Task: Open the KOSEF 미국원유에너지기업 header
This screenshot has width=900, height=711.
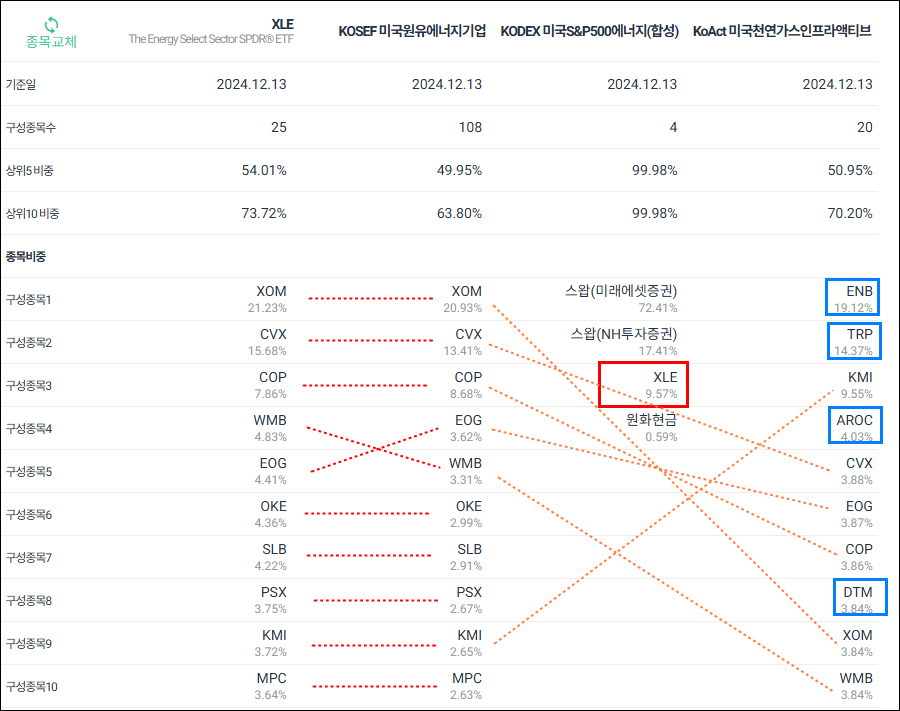Action: [412, 31]
